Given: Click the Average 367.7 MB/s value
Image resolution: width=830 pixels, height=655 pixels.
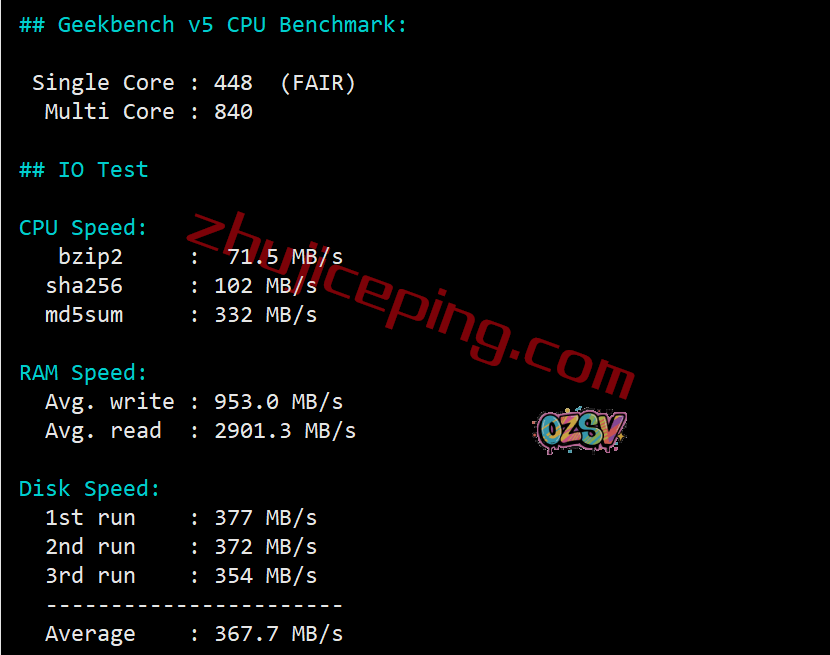Looking at the screenshot, I should (278, 634).
